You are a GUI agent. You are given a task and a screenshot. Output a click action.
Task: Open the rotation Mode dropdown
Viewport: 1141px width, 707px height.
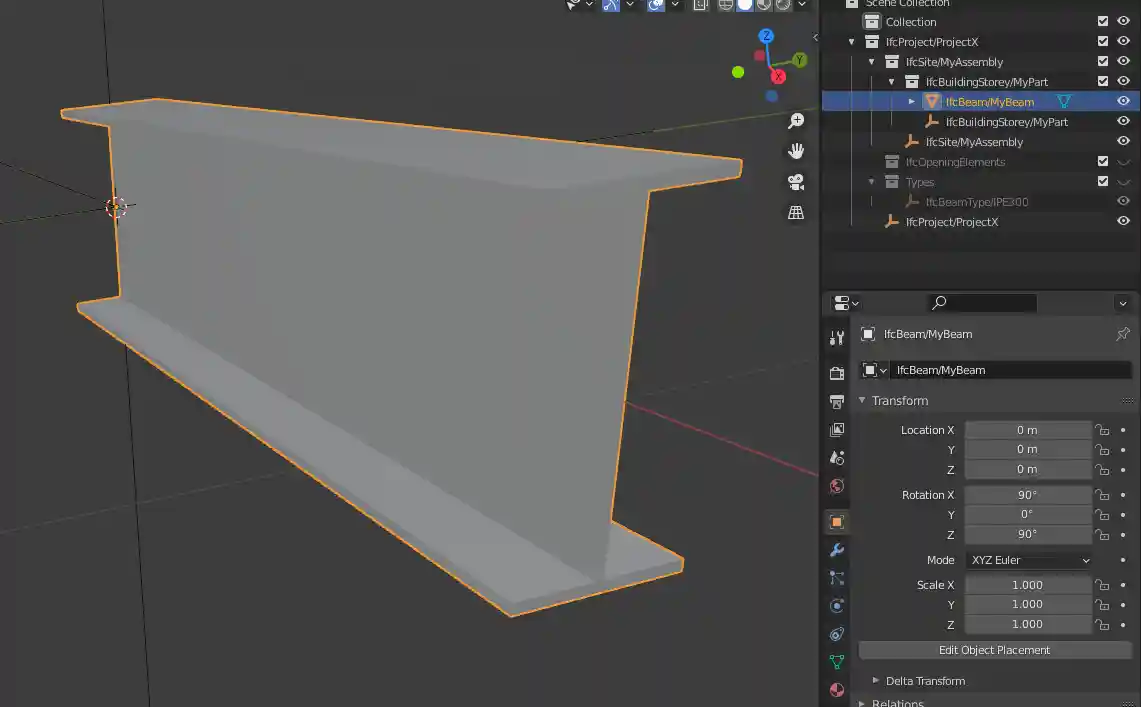[1028, 560]
